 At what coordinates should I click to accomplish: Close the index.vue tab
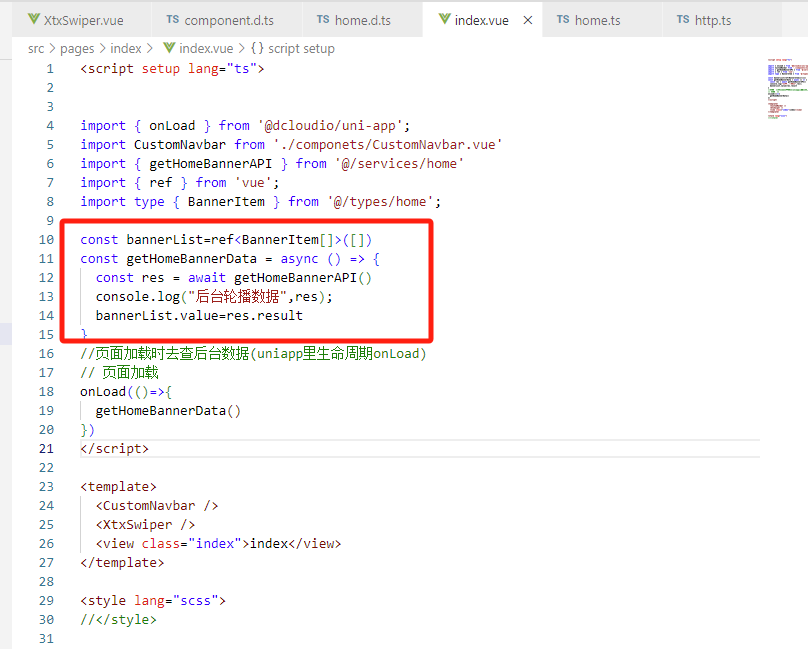click(x=528, y=20)
